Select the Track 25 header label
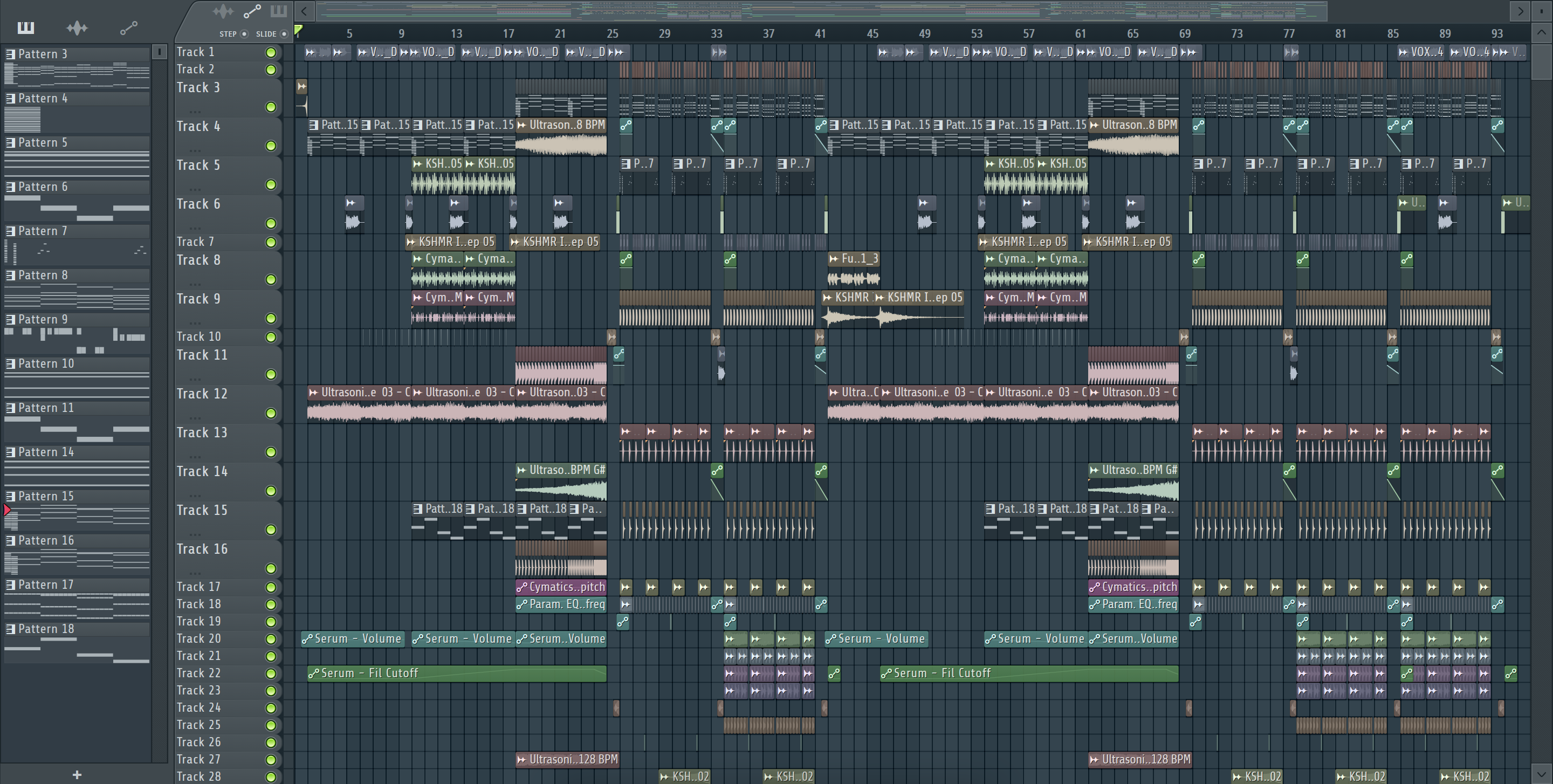Screen dimensions: 1553x784 tap(199, 725)
